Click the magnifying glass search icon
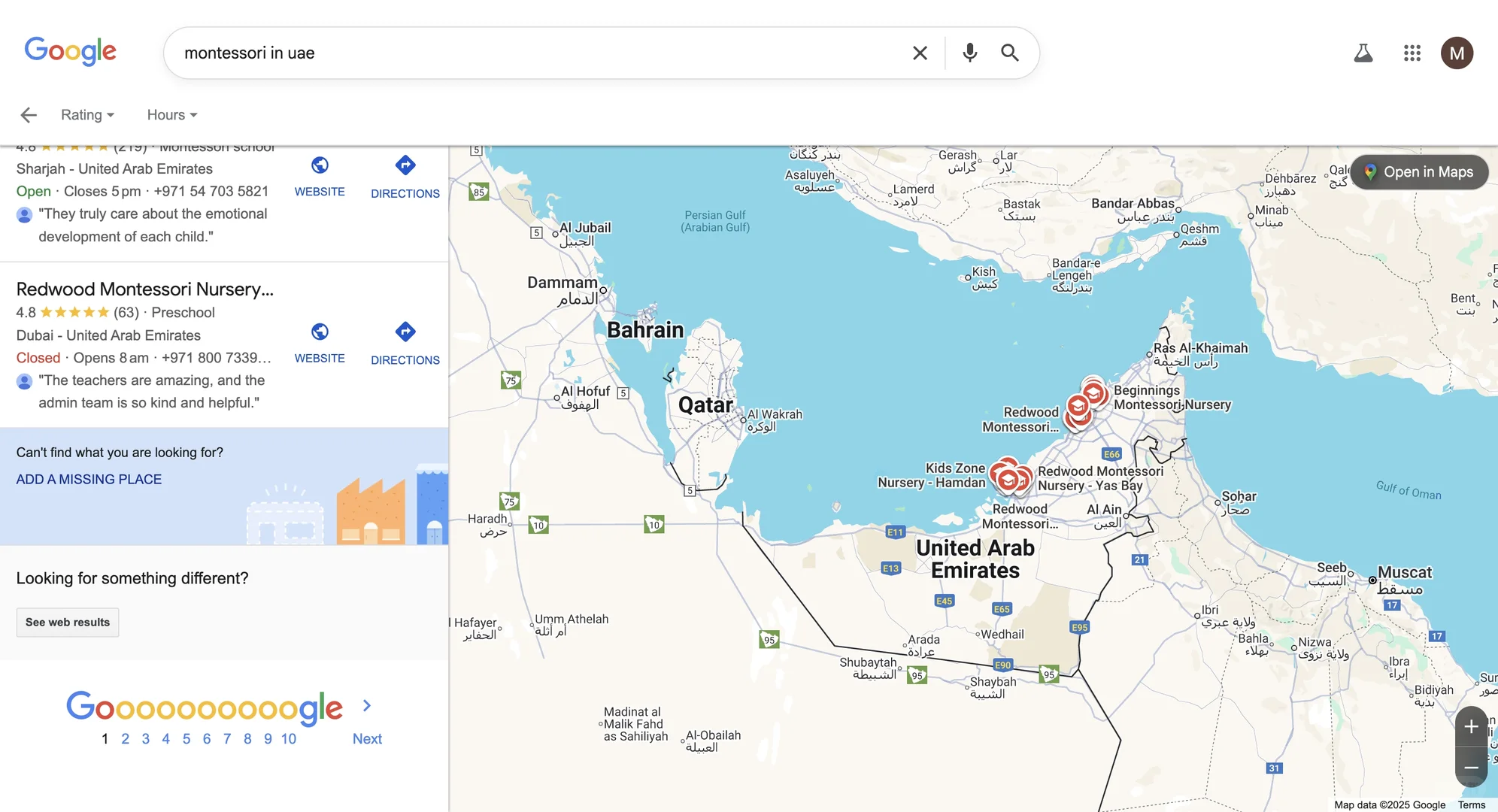 1009,53
